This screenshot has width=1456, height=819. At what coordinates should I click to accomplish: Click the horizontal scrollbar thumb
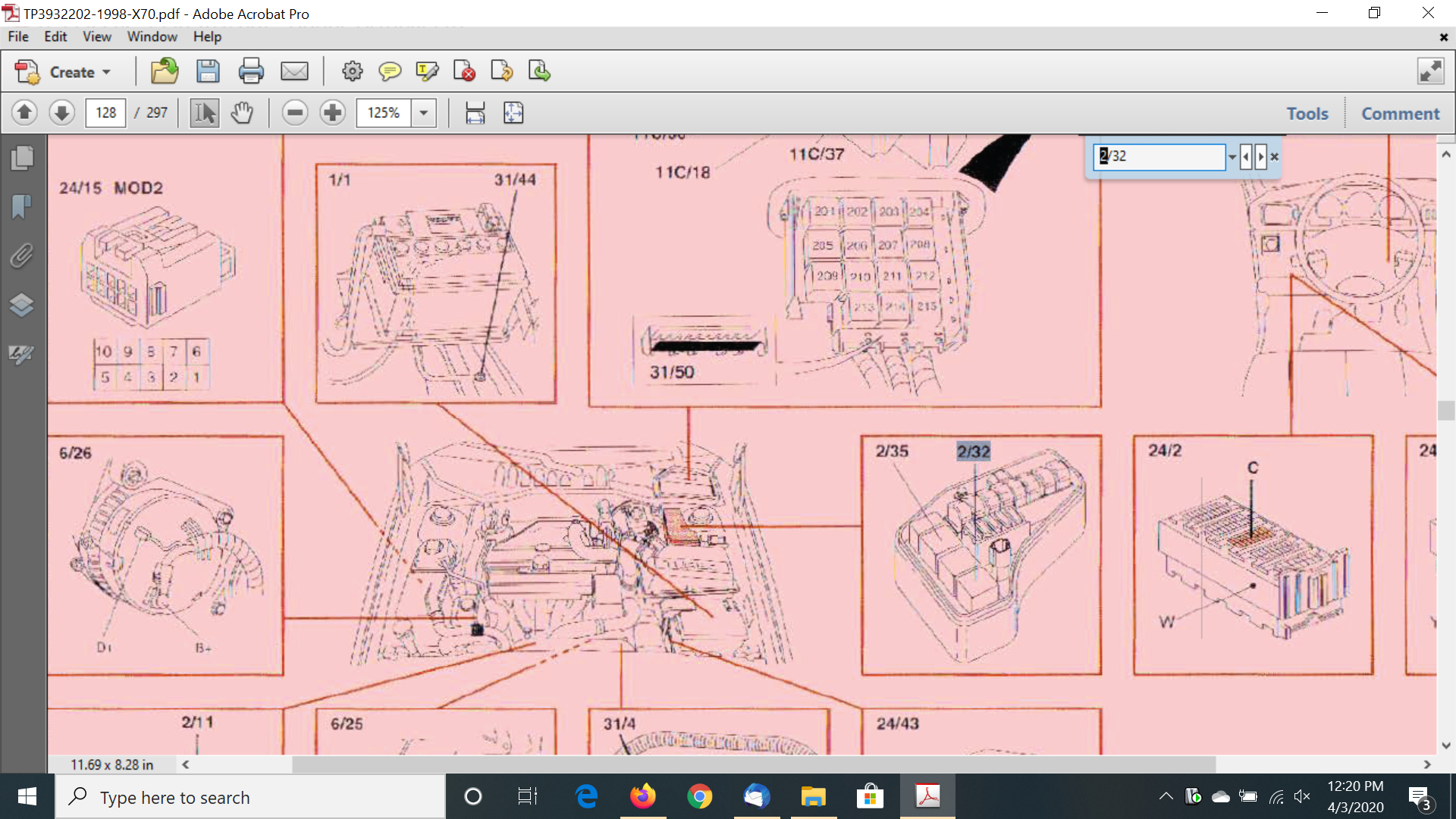pos(753,764)
